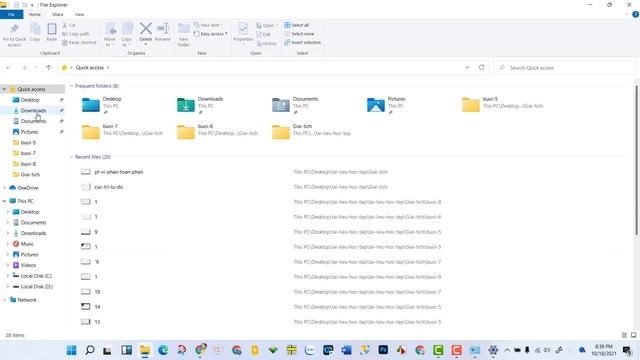Click Invert selection in the ribbon
This screenshot has height=360, width=640.
coord(302,42)
